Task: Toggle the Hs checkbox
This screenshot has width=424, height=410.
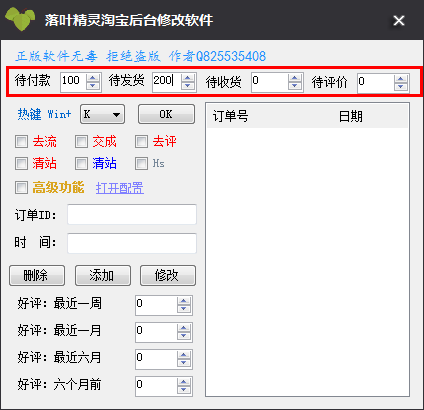Action: (x=141, y=164)
